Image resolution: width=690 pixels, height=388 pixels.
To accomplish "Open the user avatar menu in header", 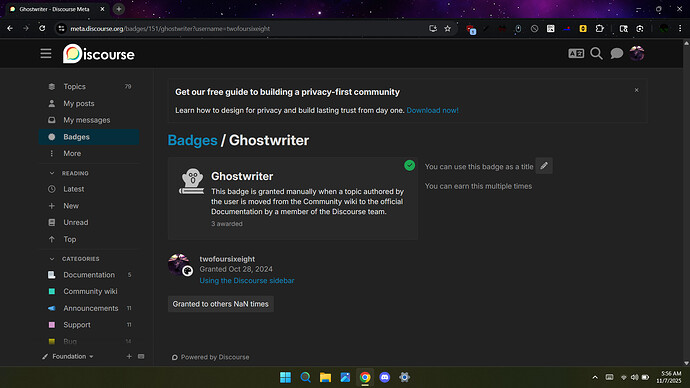I will [x=637, y=54].
